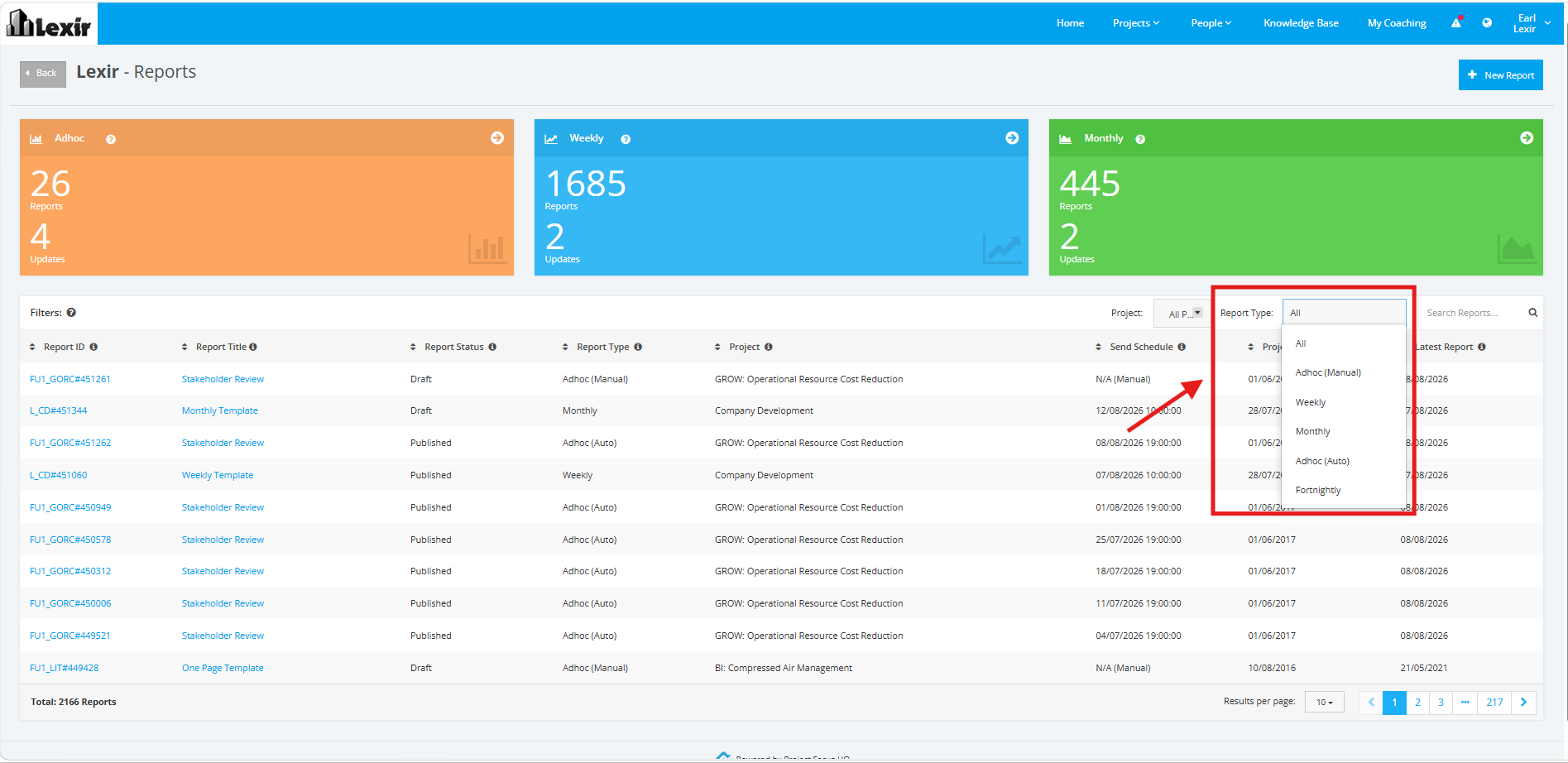This screenshot has width=1568, height=763.
Task: Show help for Weekly card
Action: coord(626,139)
